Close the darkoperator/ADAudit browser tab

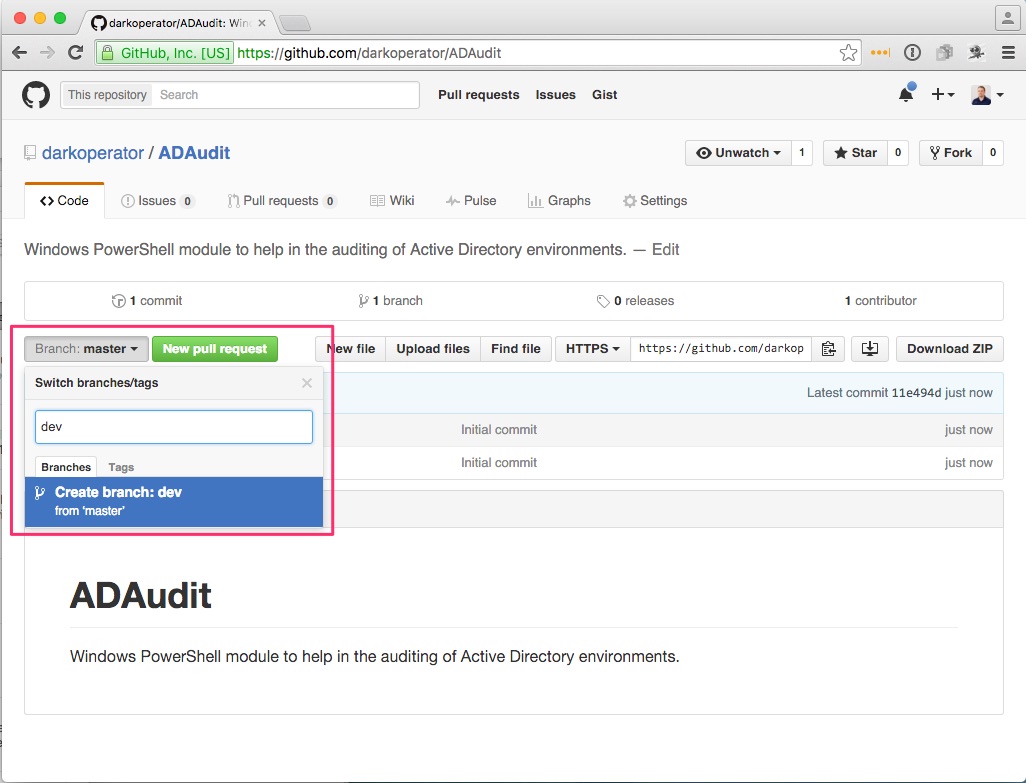pyautogui.click(x=262, y=23)
